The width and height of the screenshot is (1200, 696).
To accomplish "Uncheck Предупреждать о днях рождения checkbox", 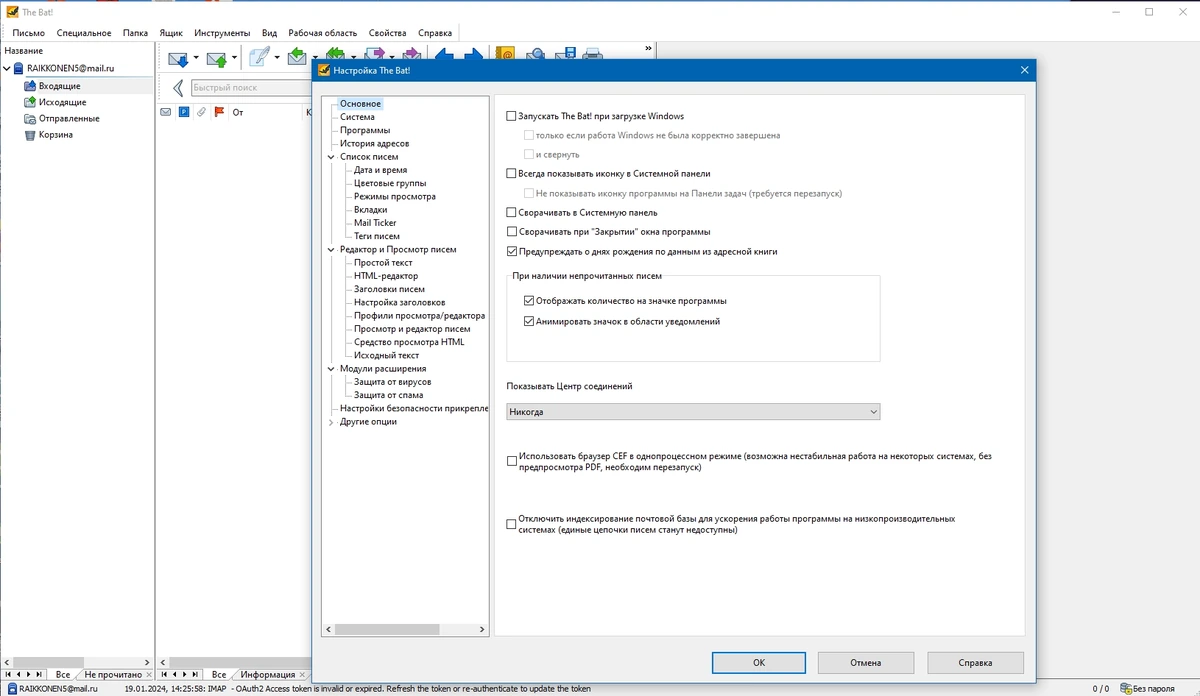I will (512, 252).
